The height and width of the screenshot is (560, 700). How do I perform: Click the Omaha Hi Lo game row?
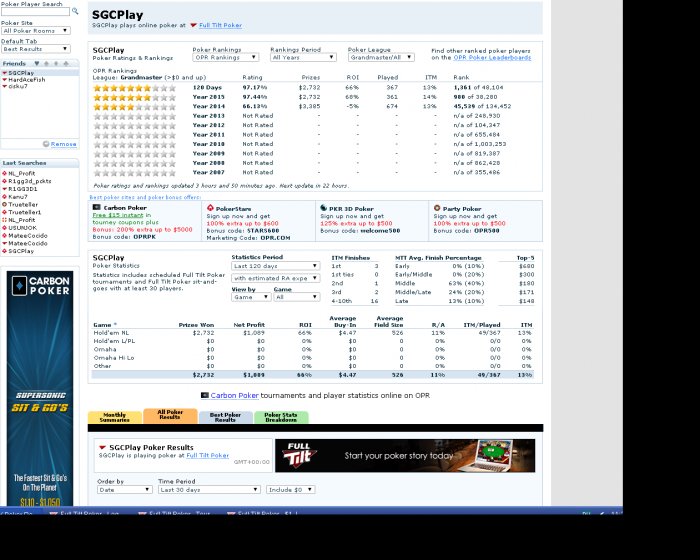click(x=312, y=358)
